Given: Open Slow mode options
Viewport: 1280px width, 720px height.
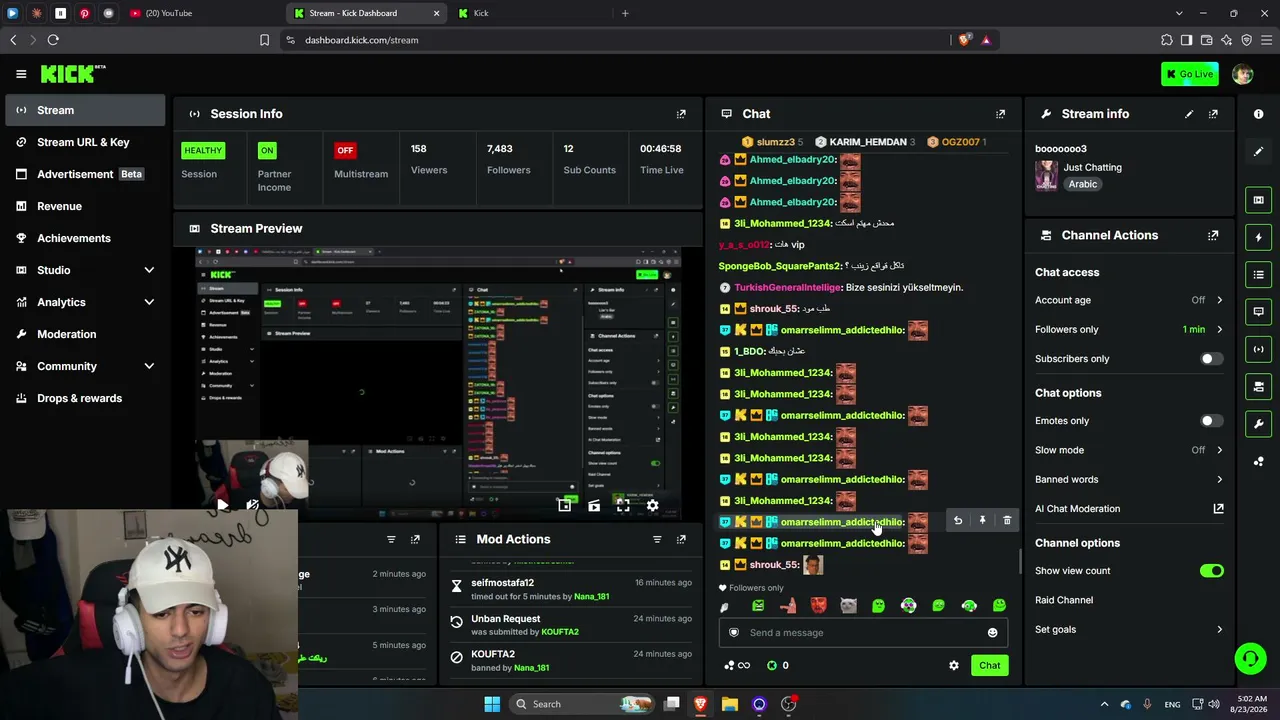Looking at the screenshot, I should tap(1129, 450).
